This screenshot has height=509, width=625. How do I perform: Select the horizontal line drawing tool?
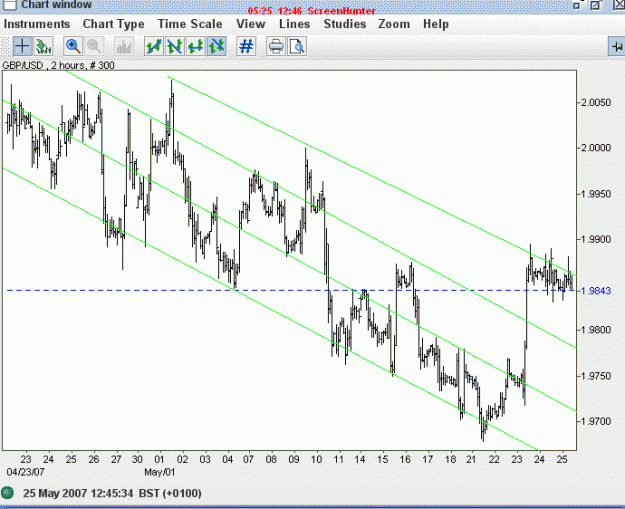[x=196, y=46]
